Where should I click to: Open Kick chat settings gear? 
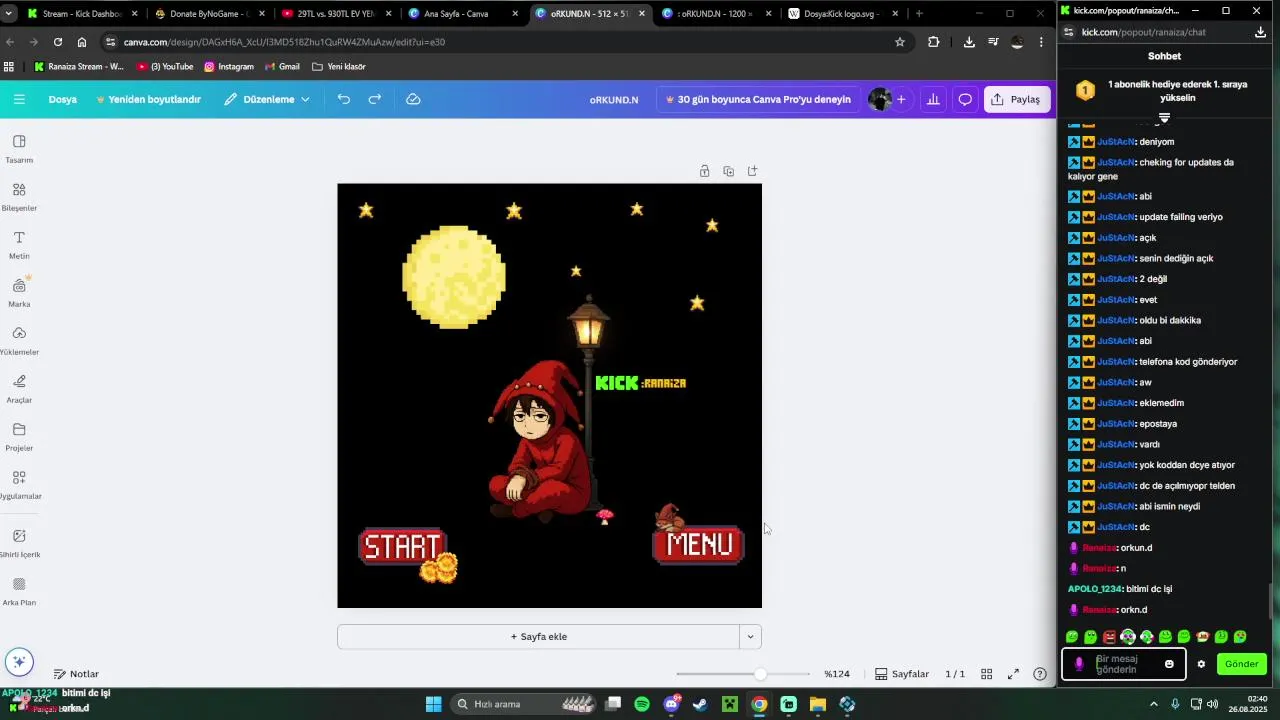pos(1201,664)
